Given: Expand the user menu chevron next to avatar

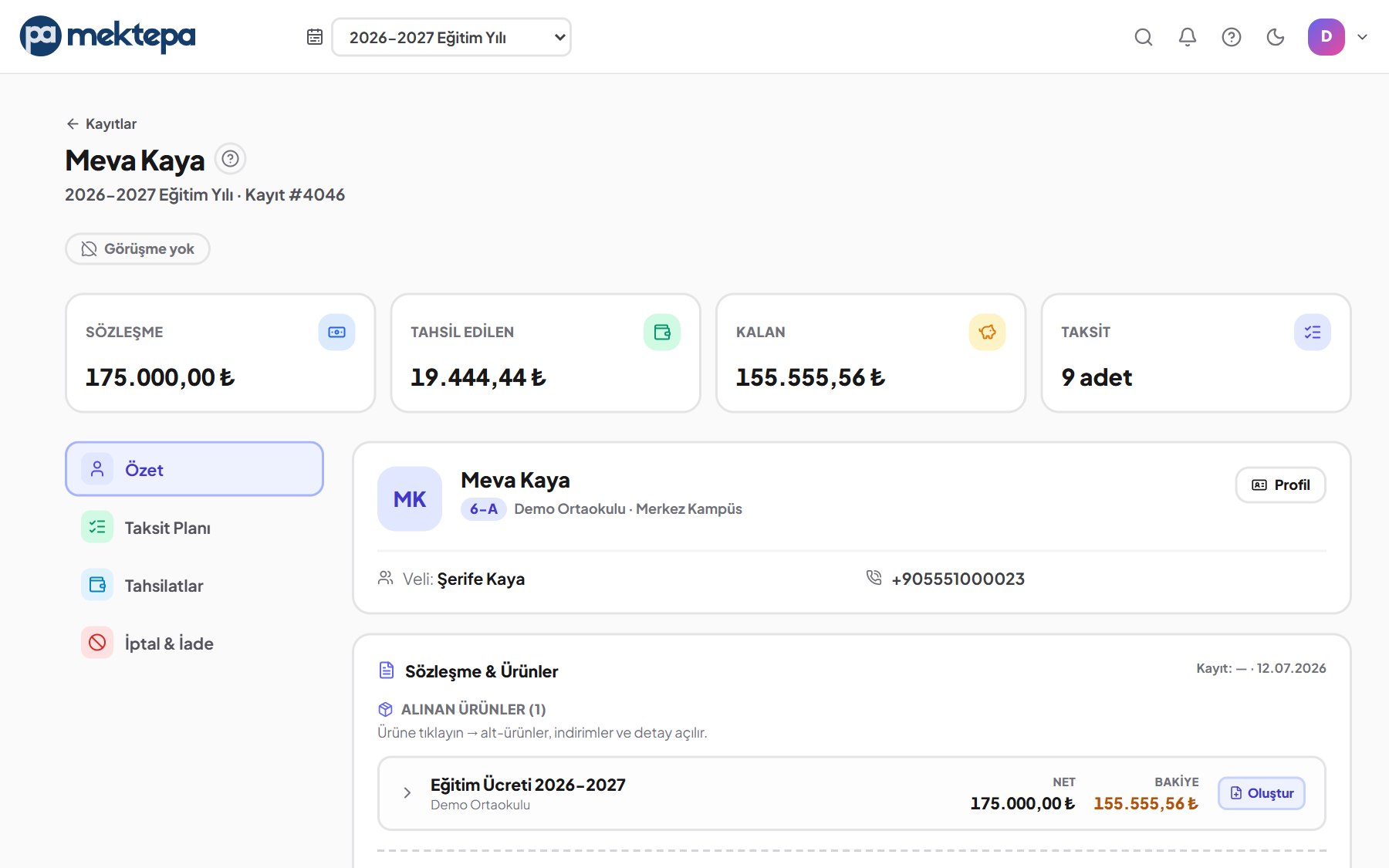Looking at the screenshot, I should pyautogui.click(x=1363, y=37).
